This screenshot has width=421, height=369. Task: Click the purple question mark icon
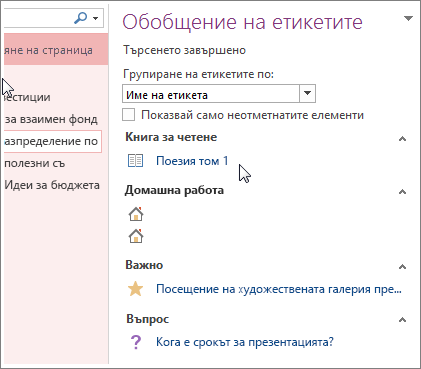coord(136,342)
